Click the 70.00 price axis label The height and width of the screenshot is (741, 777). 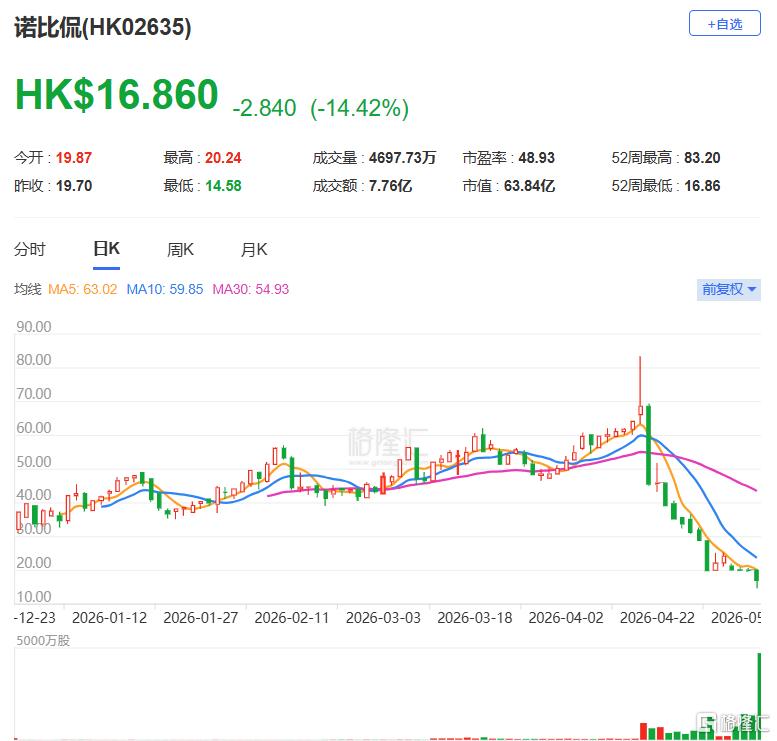coord(34,394)
